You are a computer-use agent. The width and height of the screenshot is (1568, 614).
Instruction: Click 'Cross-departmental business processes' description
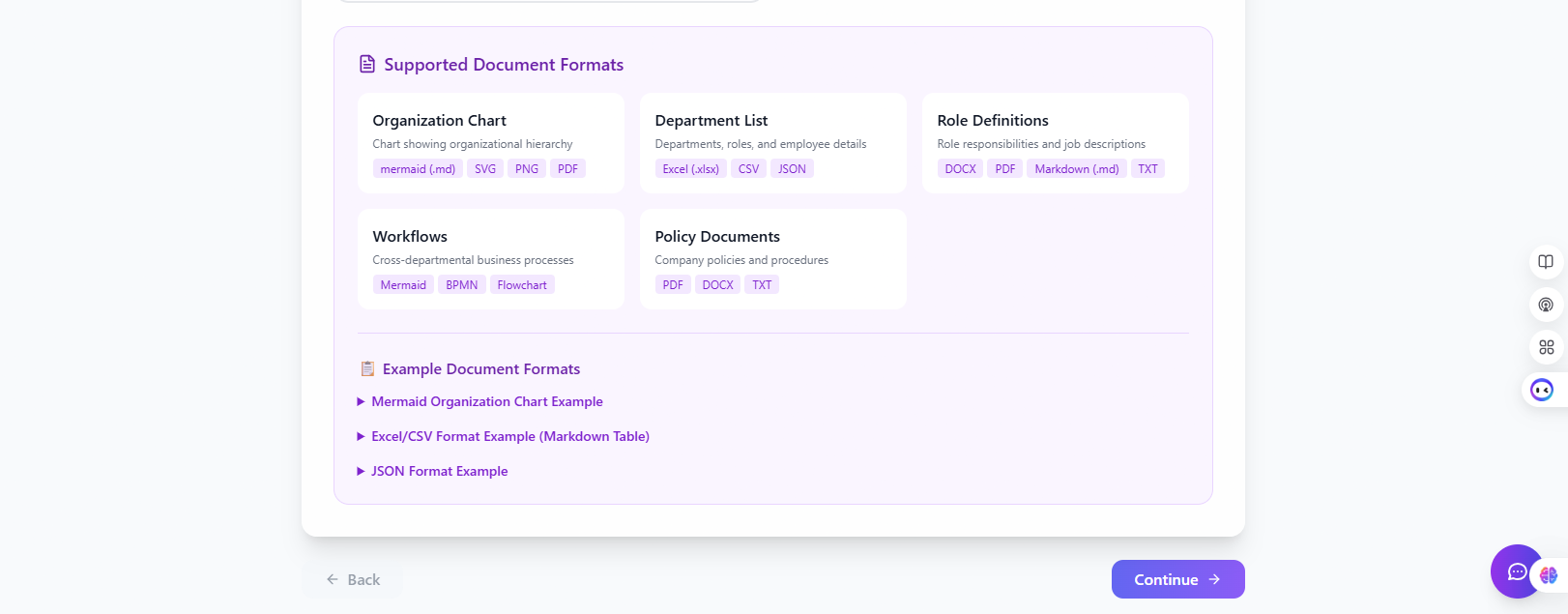click(473, 260)
